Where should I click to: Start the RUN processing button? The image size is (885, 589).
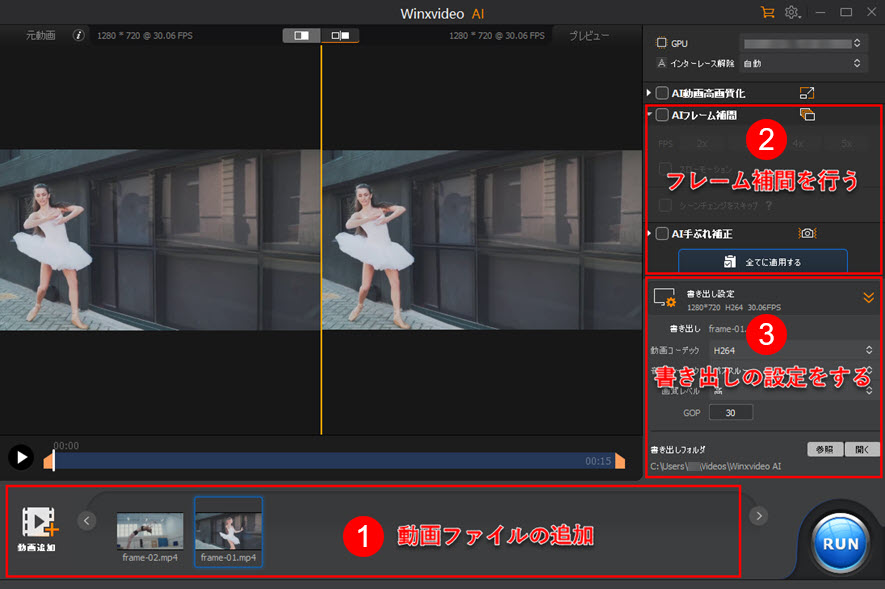[840, 543]
